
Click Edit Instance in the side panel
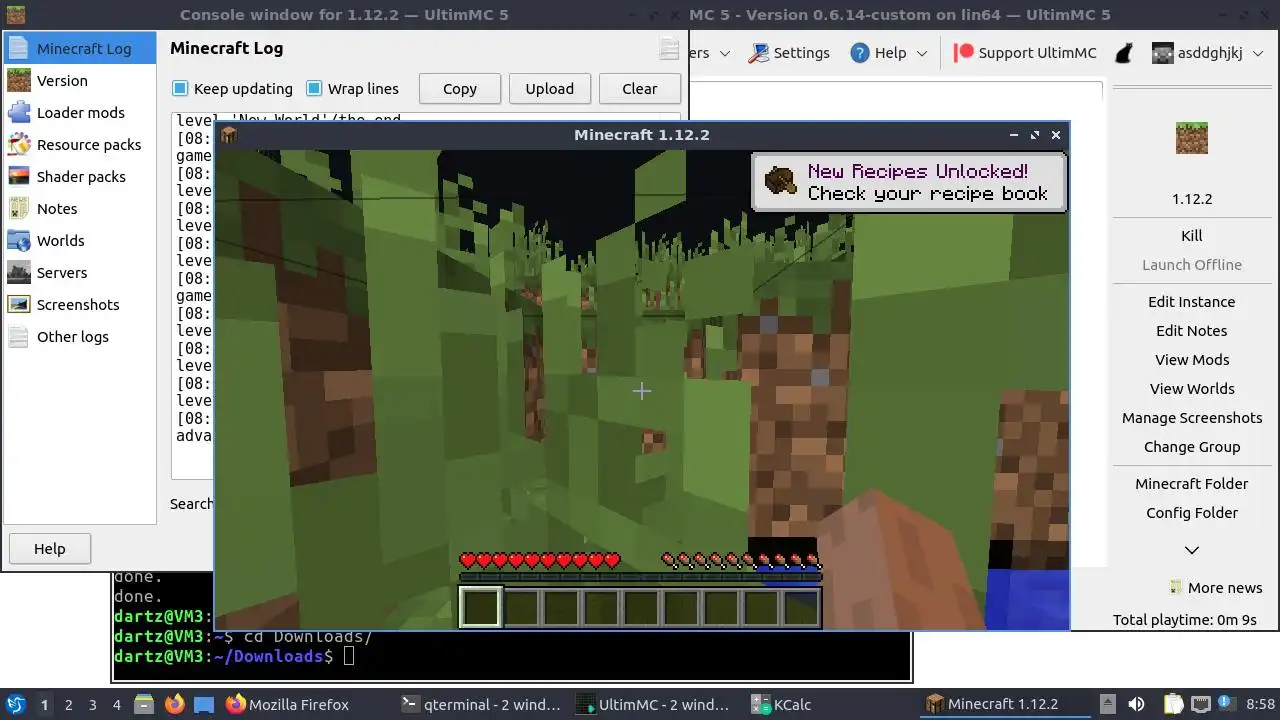click(1192, 302)
